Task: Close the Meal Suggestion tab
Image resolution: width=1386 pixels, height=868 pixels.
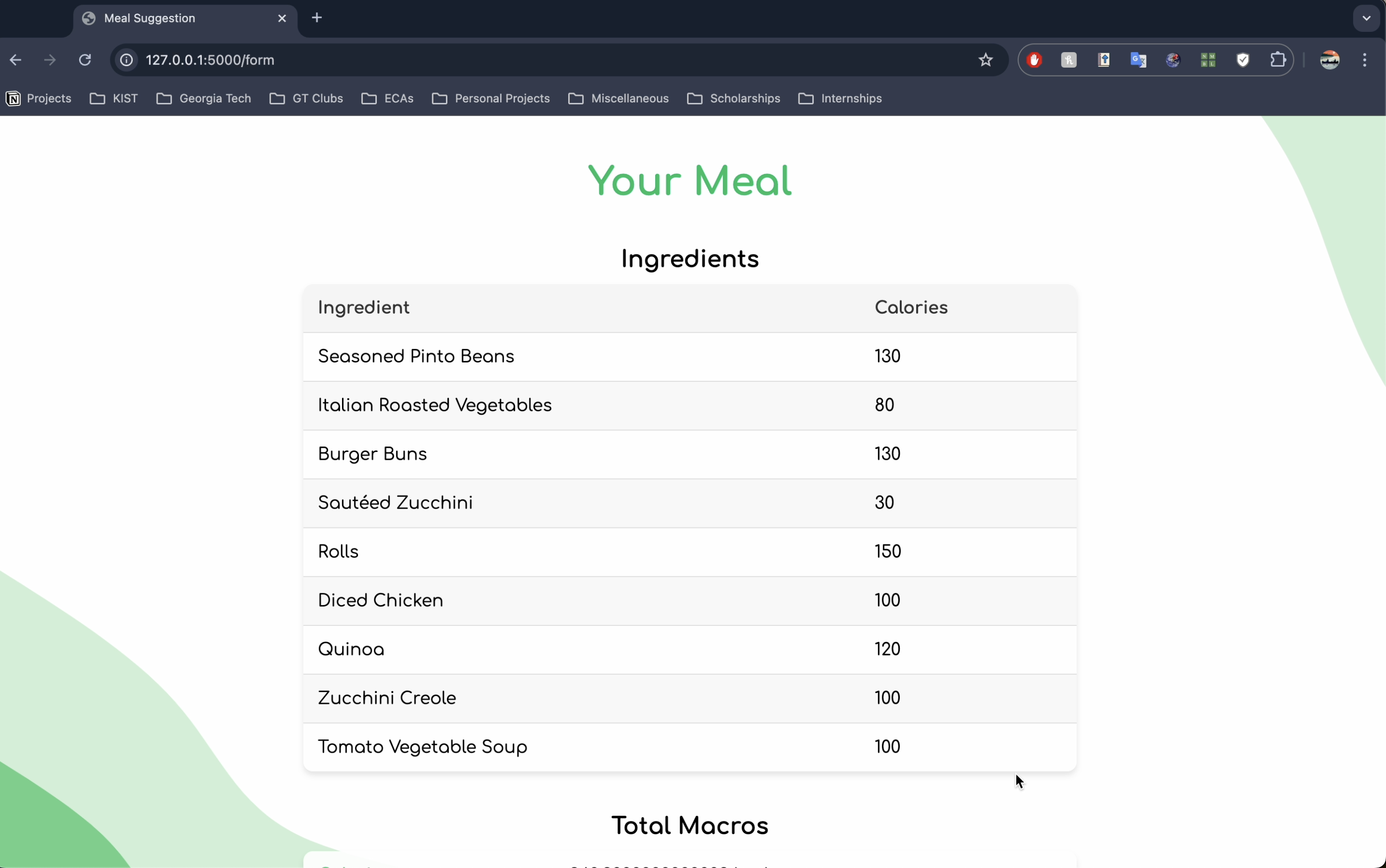Action: tap(282, 18)
